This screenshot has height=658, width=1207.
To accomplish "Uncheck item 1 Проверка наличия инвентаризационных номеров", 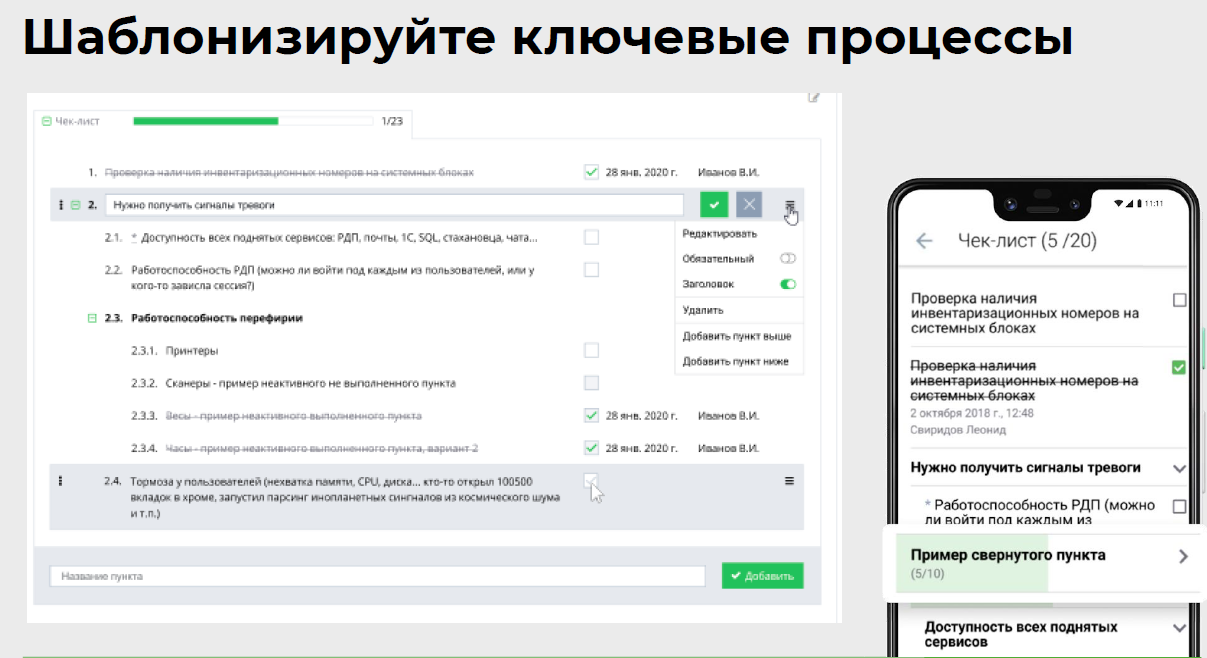I will coord(591,172).
